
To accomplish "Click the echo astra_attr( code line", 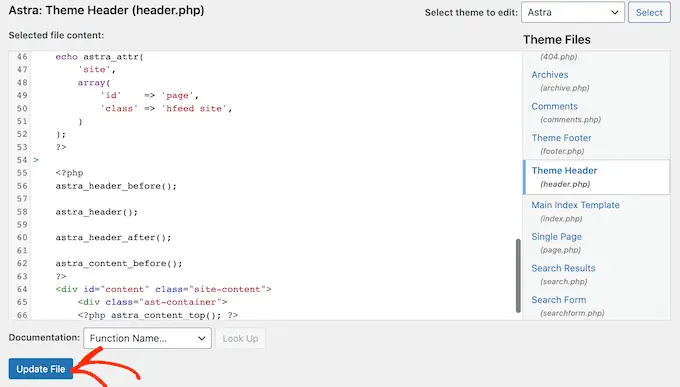I will [x=99, y=57].
